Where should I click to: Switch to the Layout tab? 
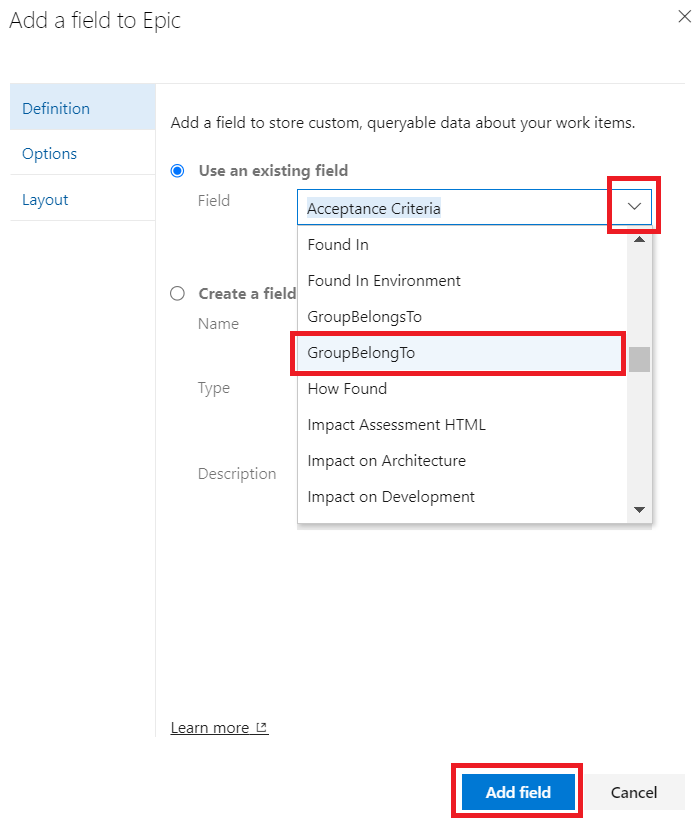[x=82, y=199]
